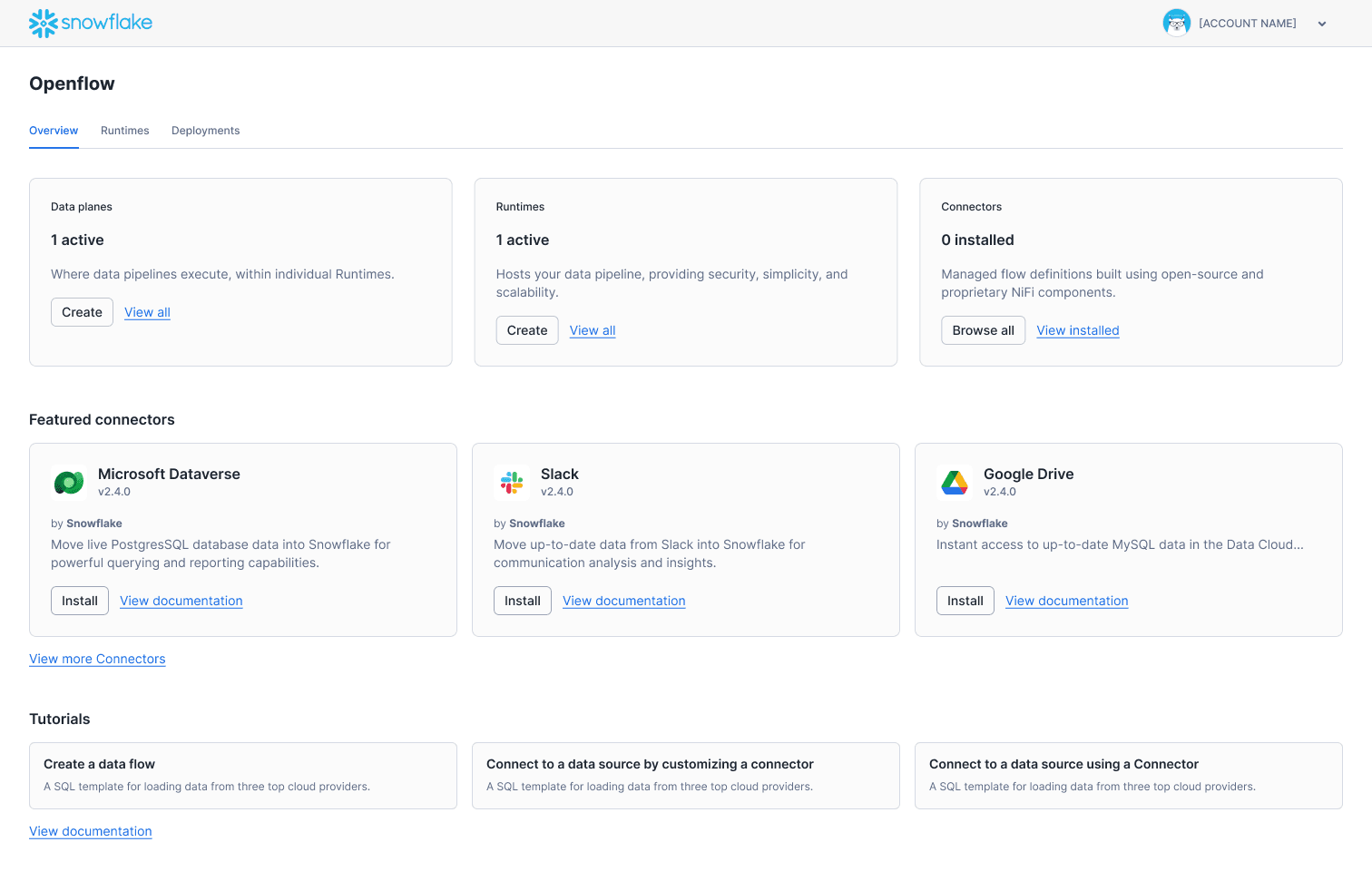Browse all connectors
Screen dimensions: 1372x891
[983, 330]
